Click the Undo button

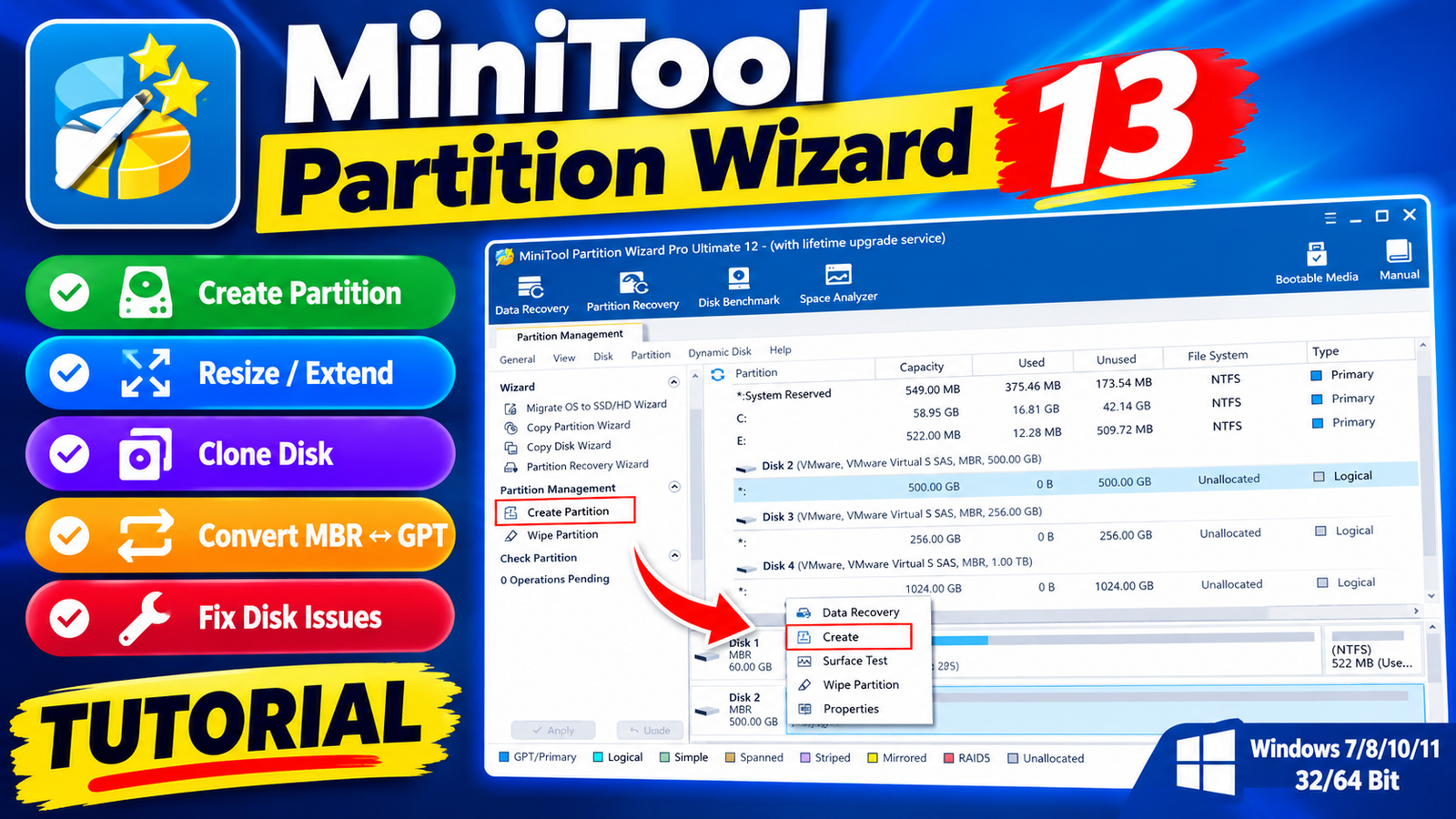coord(649,730)
